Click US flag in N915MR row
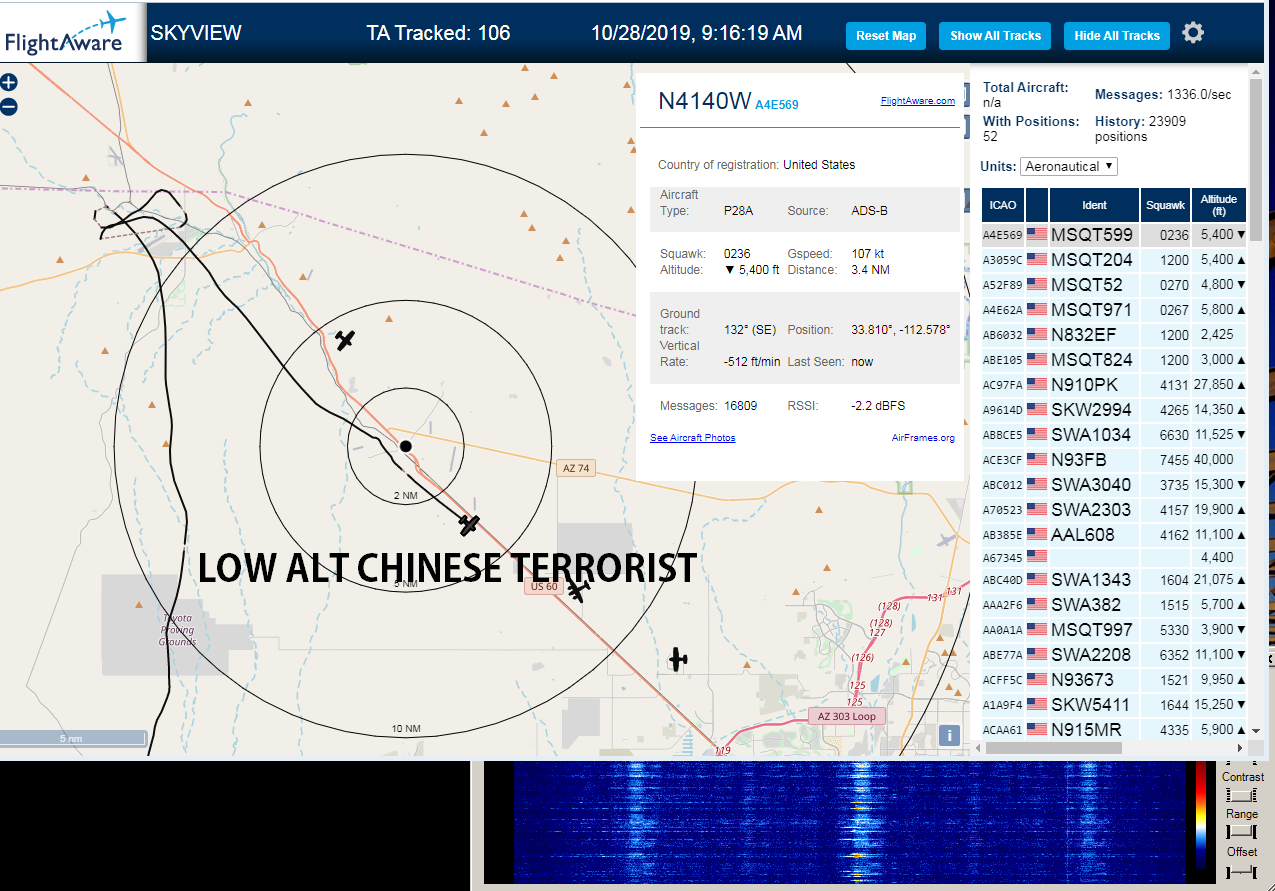 tap(1036, 729)
